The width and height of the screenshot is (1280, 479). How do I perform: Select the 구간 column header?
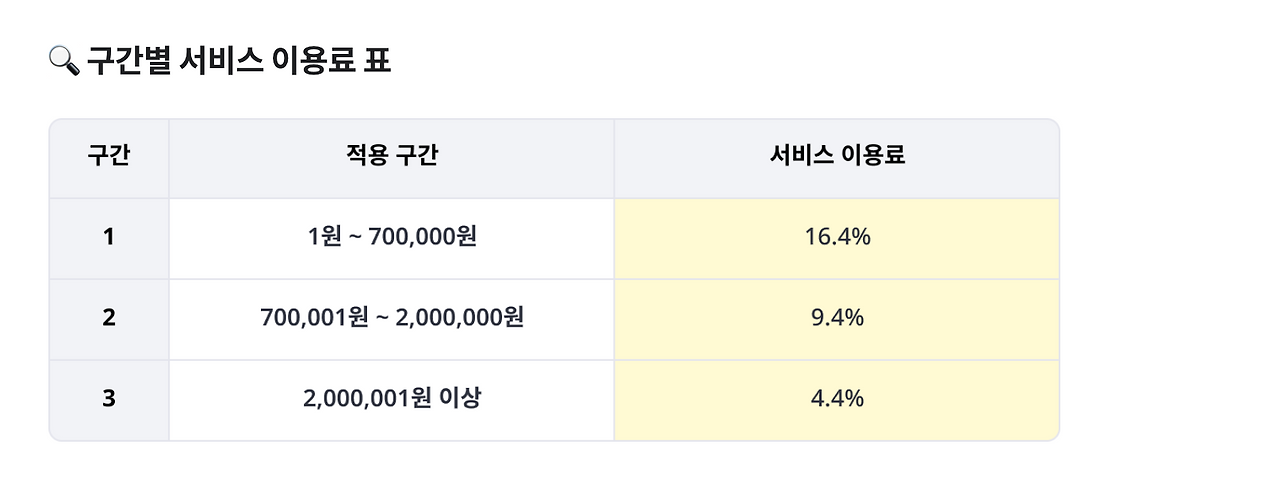(x=109, y=158)
